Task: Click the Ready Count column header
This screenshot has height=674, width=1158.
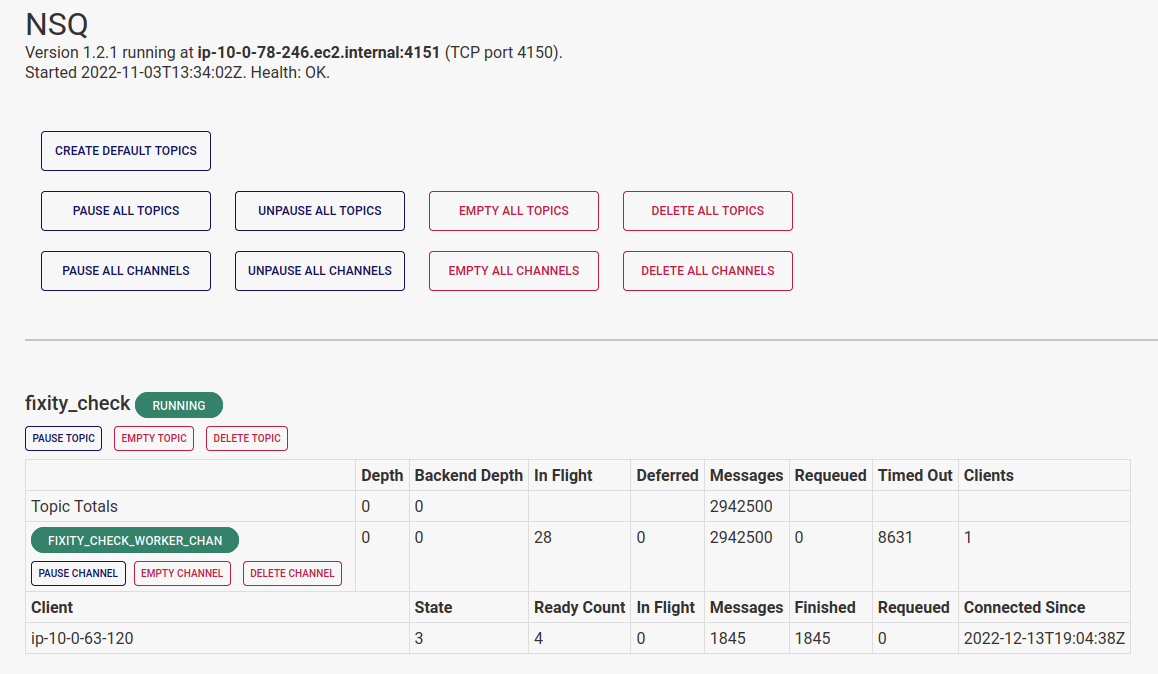Action: pyautogui.click(x=580, y=608)
